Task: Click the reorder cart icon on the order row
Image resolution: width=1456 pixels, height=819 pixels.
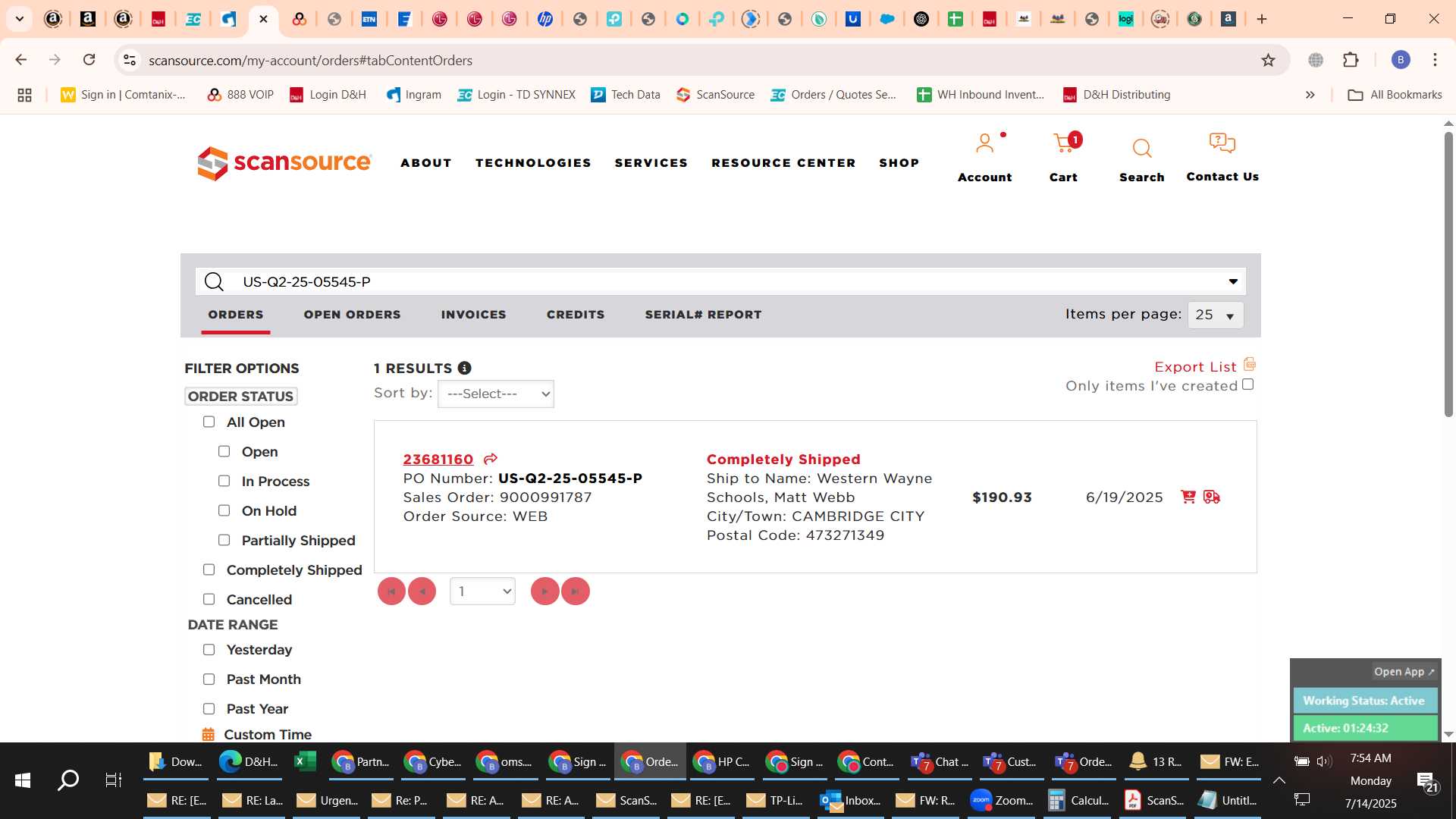Action: coord(1188,497)
